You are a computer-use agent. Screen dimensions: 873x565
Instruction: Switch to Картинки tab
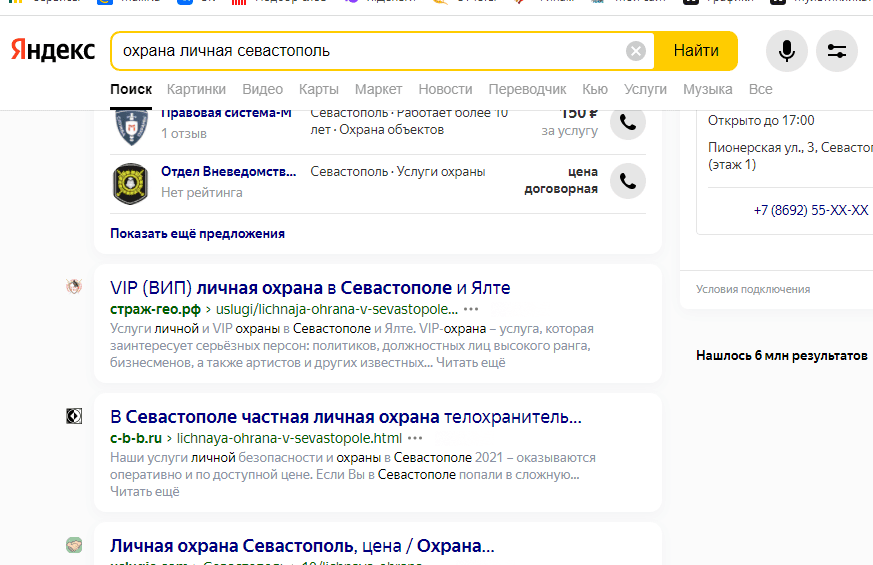click(x=197, y=89)
